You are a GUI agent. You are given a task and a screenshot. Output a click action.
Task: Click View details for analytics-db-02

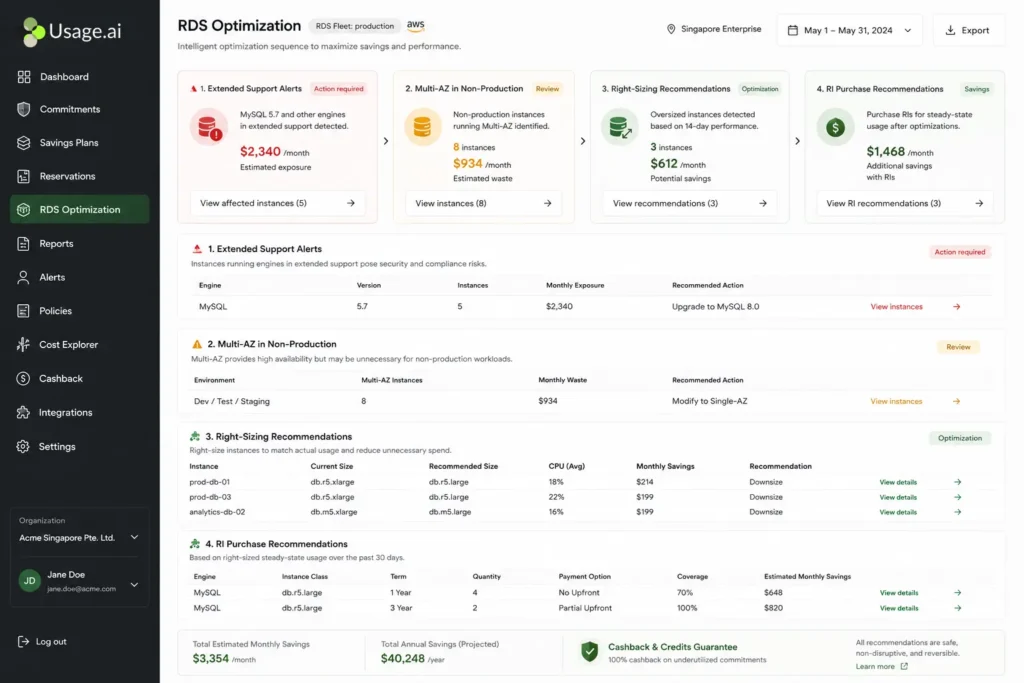click(x=898, y=513)
